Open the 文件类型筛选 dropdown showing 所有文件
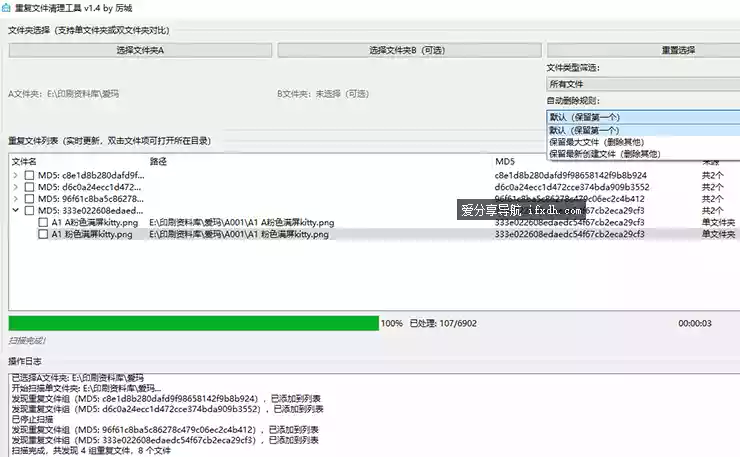Screen dimensions: 740x457 pyautogui.click(x=642, y=84)
